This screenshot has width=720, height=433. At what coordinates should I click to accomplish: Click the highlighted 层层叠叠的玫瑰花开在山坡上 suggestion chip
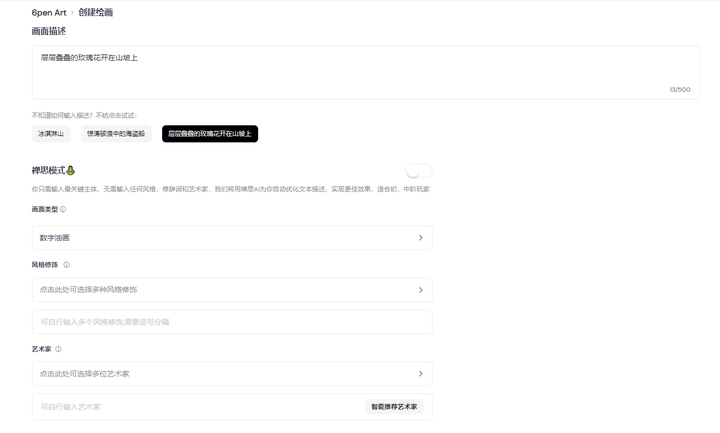[x=210, y=134]
